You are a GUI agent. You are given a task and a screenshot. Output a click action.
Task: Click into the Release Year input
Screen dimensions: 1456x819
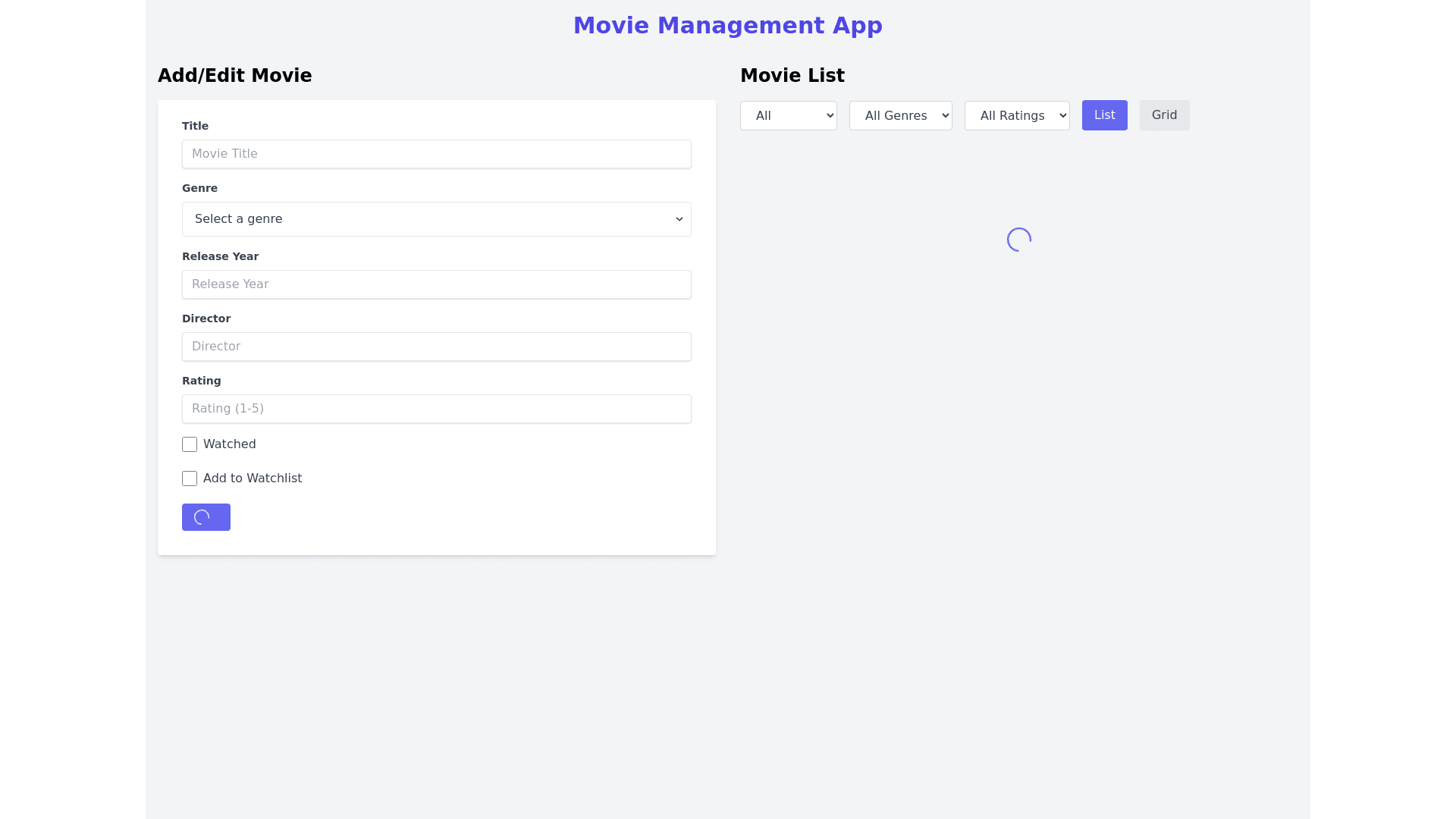click(436, 284)
